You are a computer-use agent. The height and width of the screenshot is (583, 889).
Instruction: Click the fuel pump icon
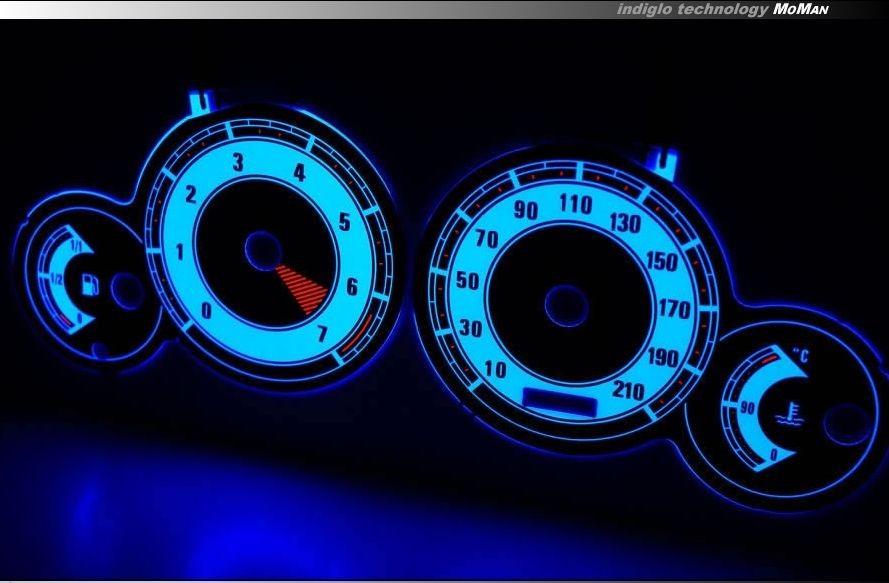click(88, 284)
